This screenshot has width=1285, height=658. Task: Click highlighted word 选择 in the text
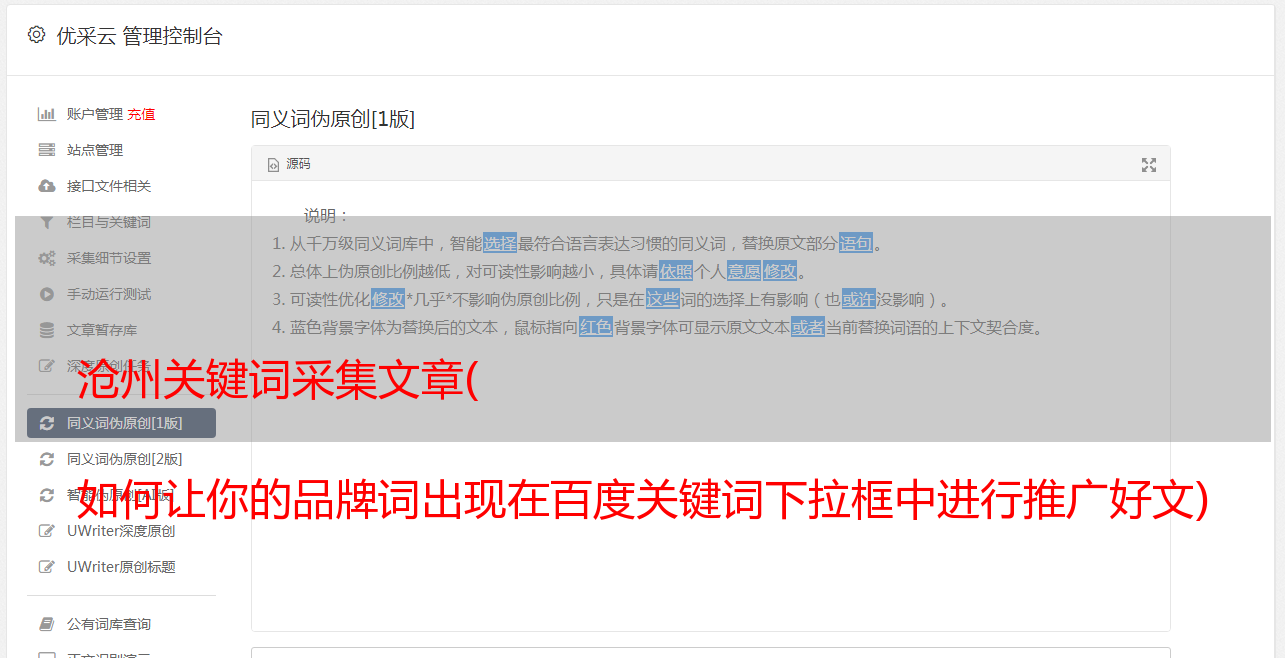point(500,243)
